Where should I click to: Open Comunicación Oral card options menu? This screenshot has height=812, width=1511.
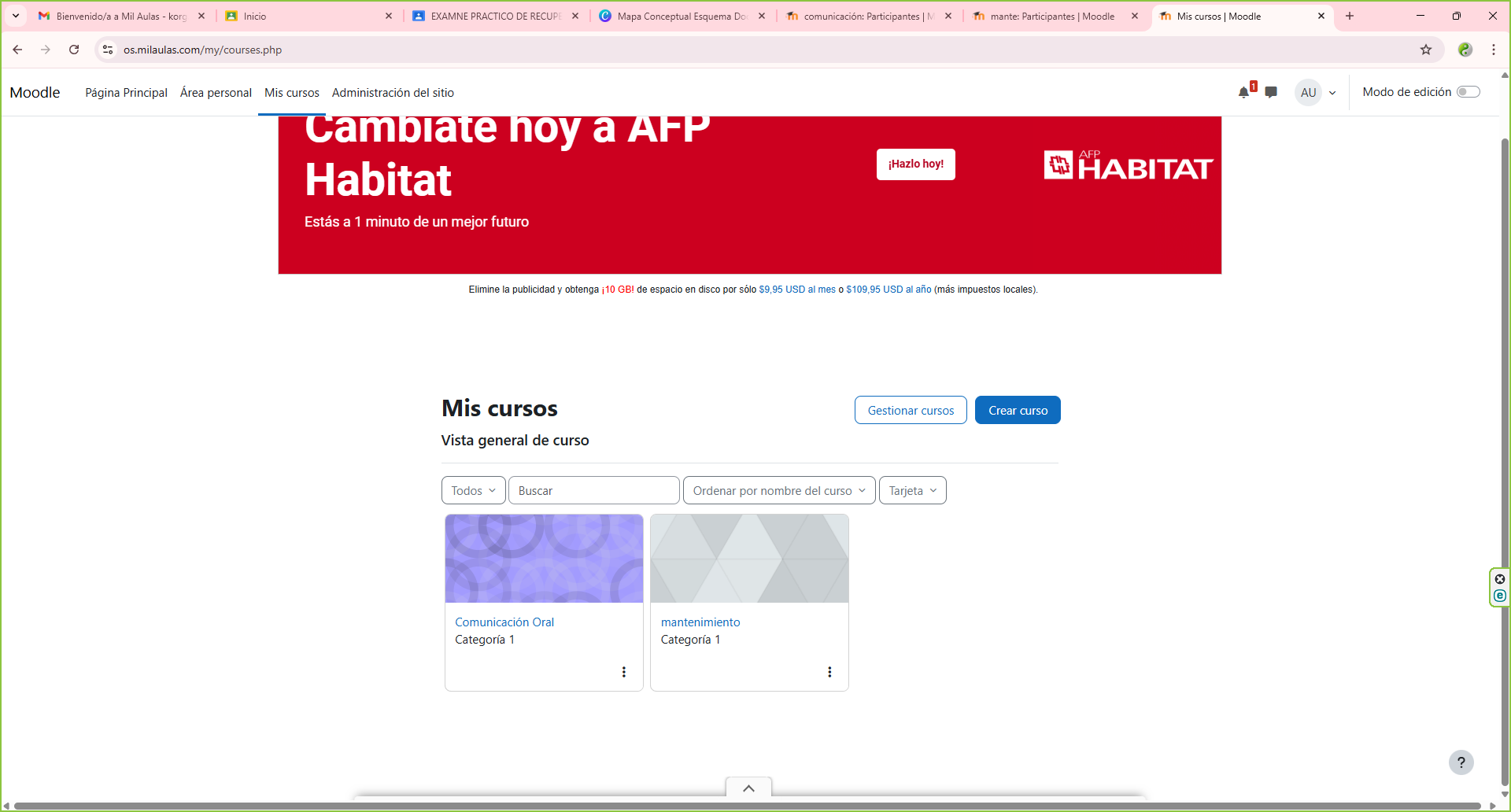[x=624, y=672]
